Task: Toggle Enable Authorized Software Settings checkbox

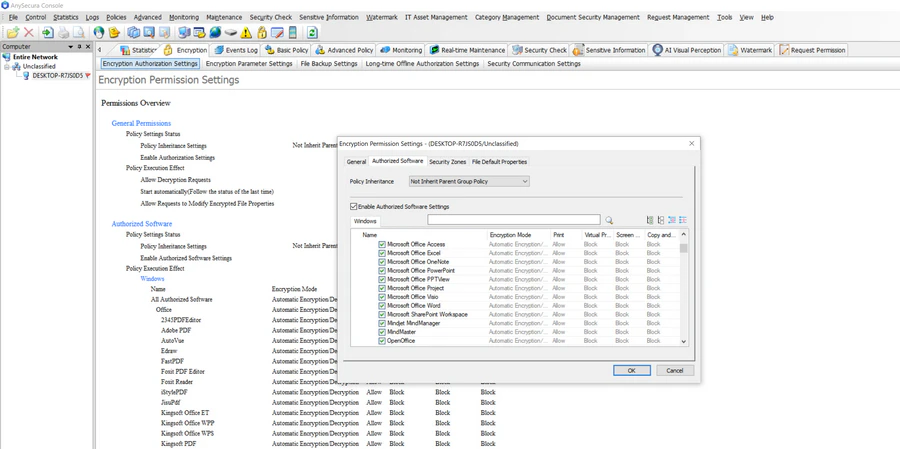Action: [x=353, y=206]
